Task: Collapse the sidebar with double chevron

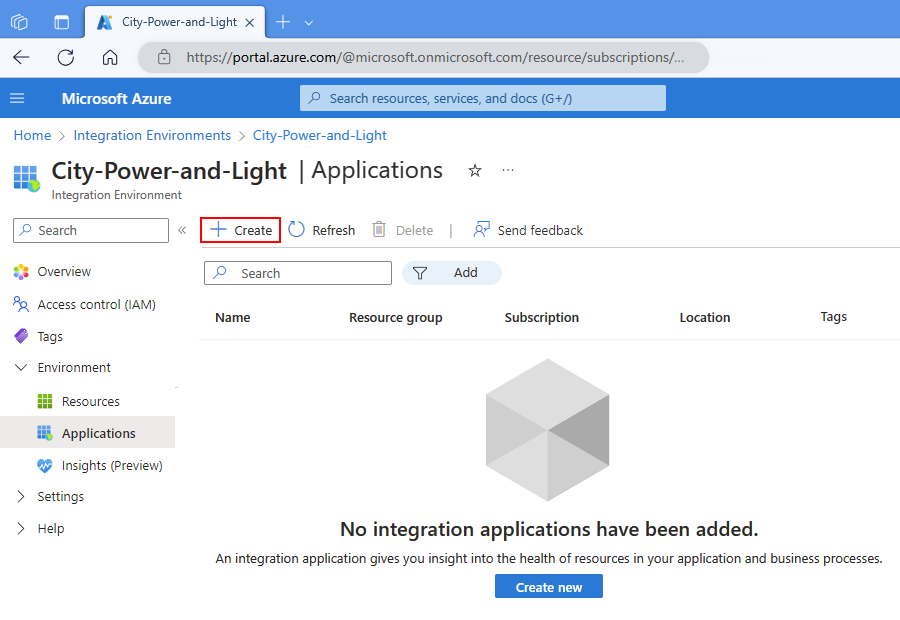Action: 182,230
